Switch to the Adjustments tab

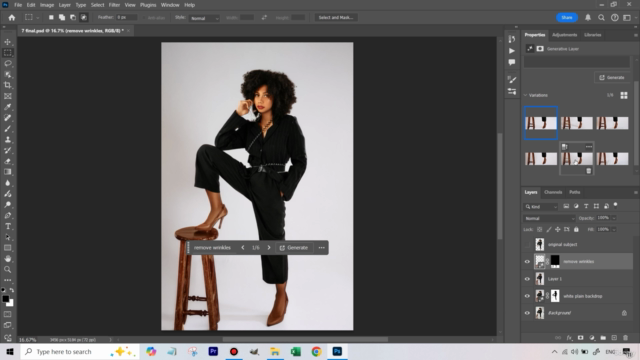click(x=564, y=35)
